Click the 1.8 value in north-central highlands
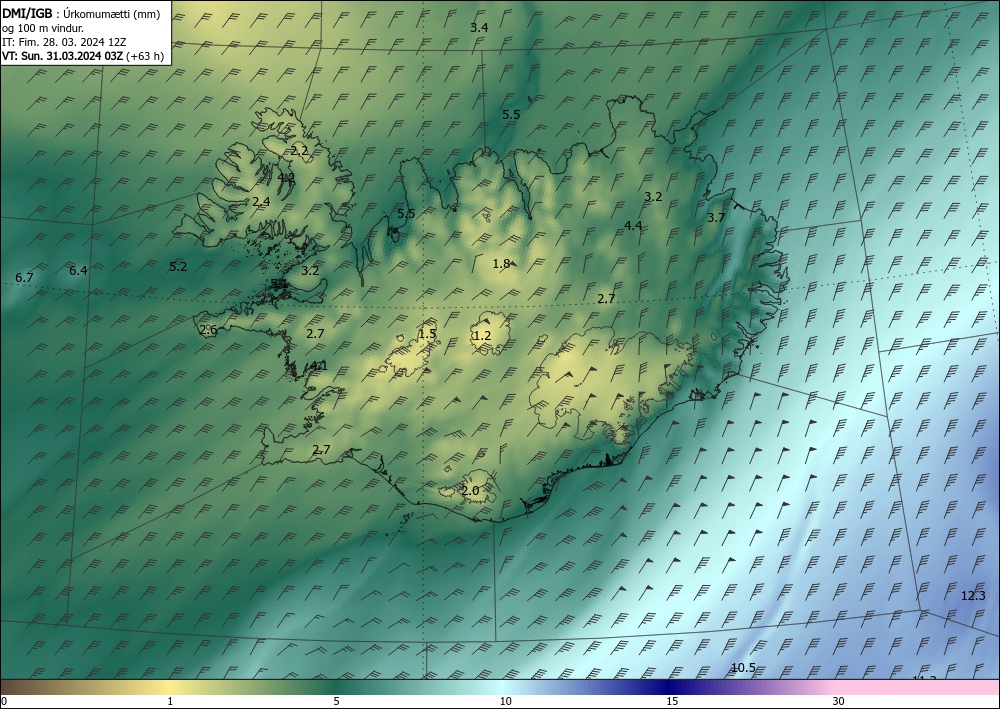This screenshot has width=1000, height=709. point(501,263)
